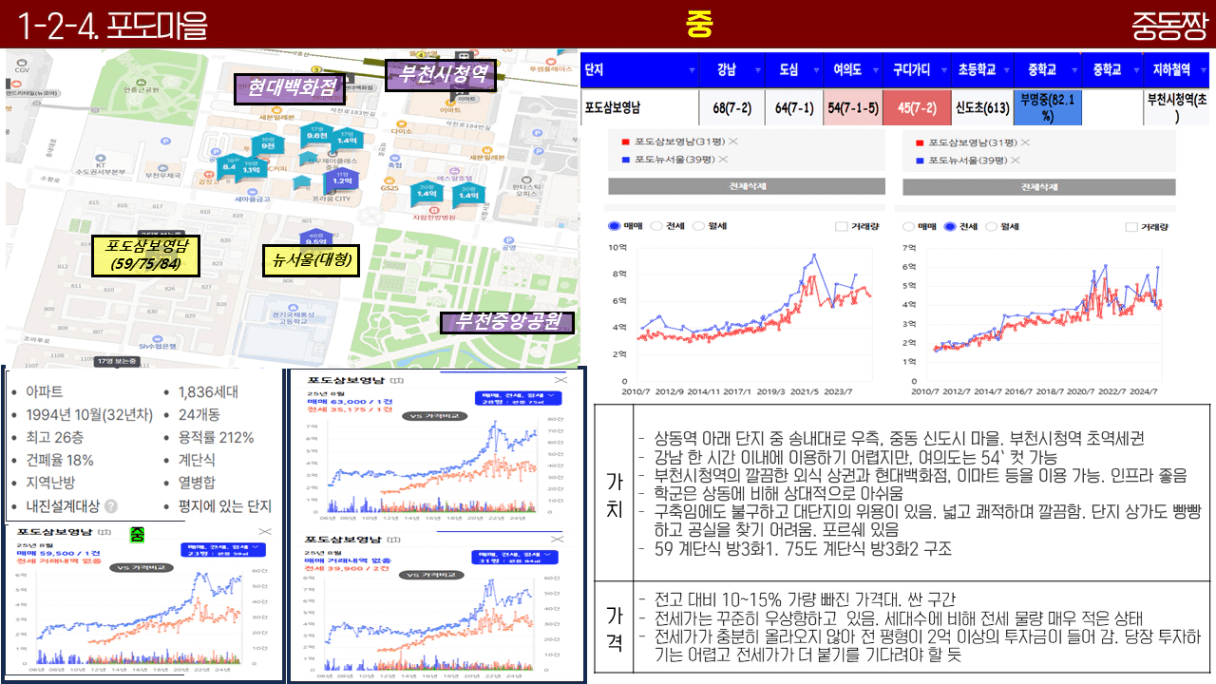Click the GS25 convenience store marker

click(390, 183)
